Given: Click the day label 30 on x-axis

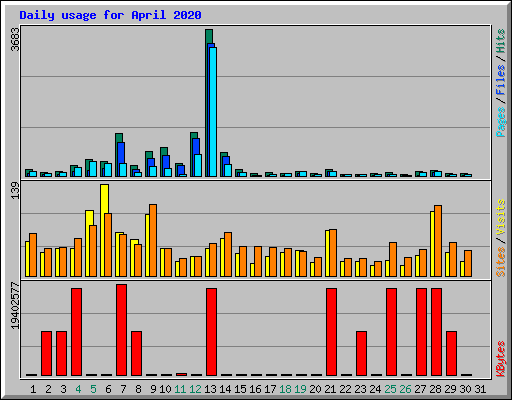Looking at the screenshot, I should pos(465,389).
